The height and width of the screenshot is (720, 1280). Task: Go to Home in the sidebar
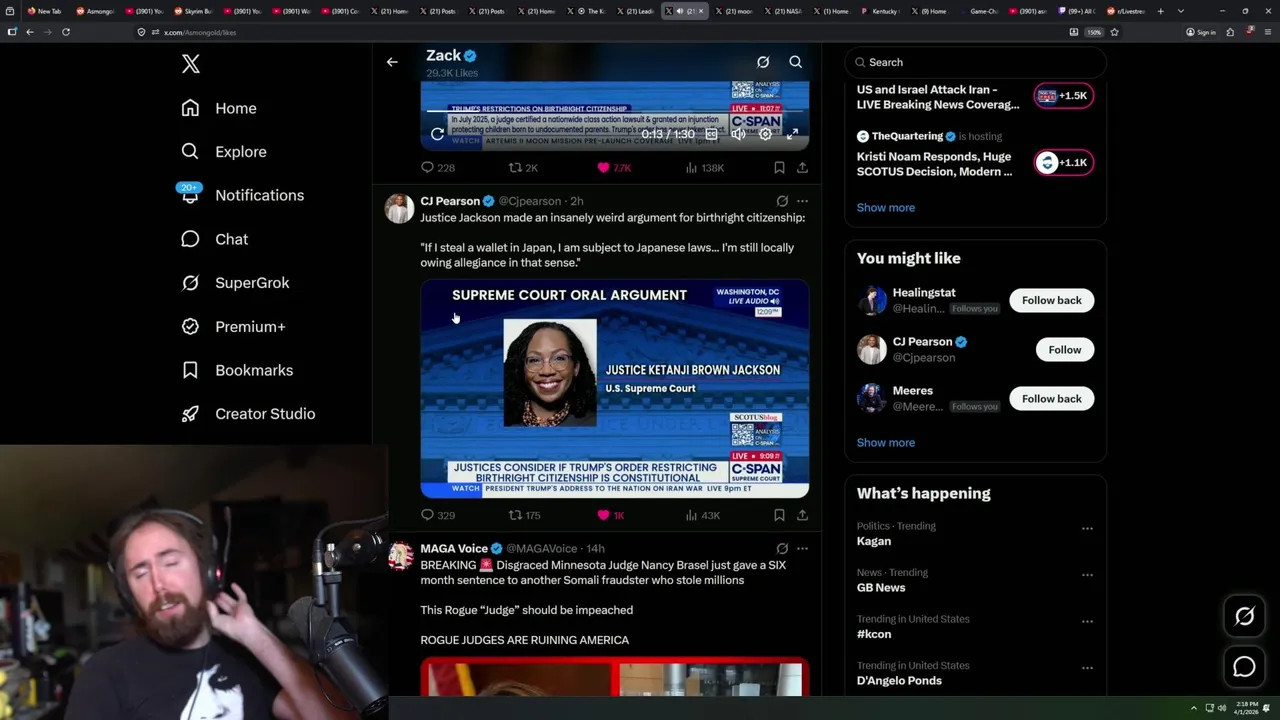(219, 108)
